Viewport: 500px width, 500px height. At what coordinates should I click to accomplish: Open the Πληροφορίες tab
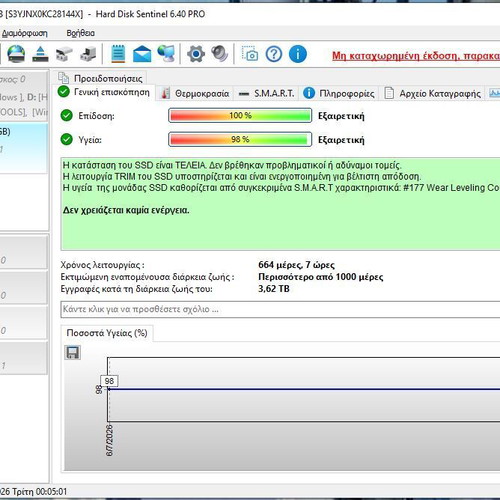[x=340, y=93]
